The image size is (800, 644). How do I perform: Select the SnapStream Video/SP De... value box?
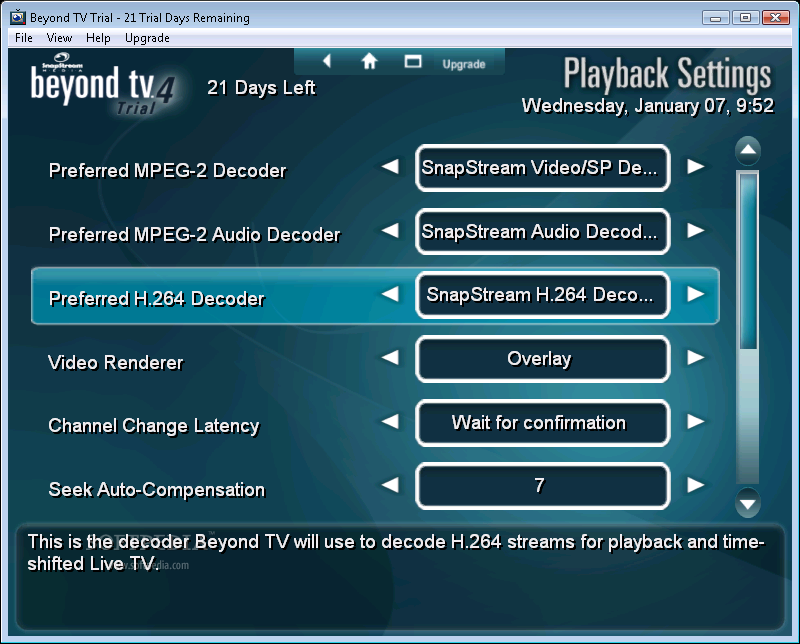(542, 168)
